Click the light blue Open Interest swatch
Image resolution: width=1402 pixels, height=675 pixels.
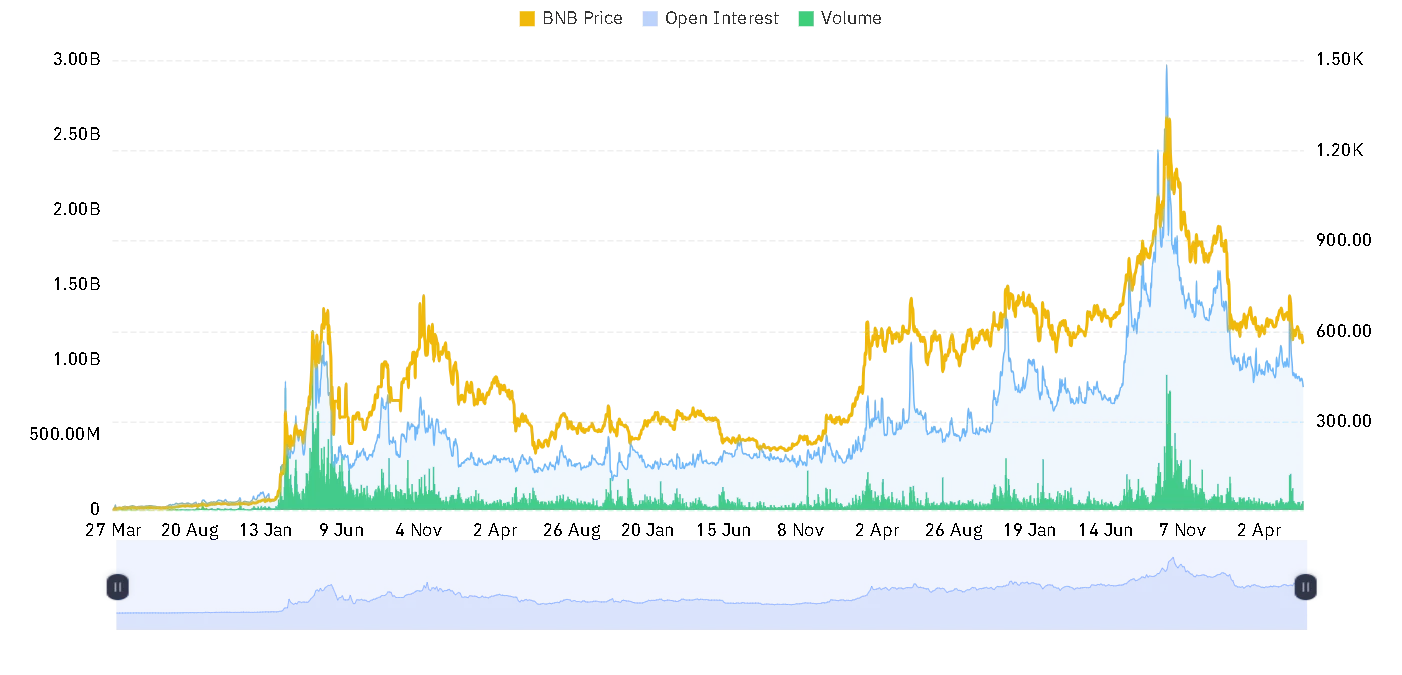click(649, 18)
